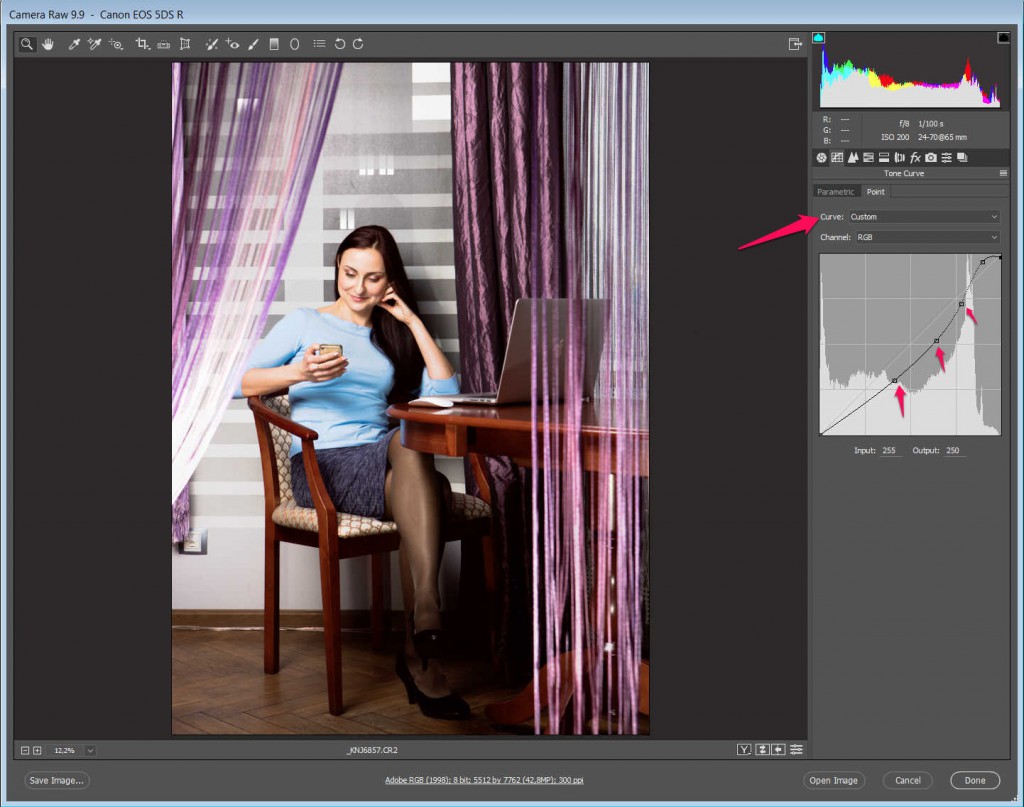Select the Hand tool
Screen dimensions: 1024x807
47,44
